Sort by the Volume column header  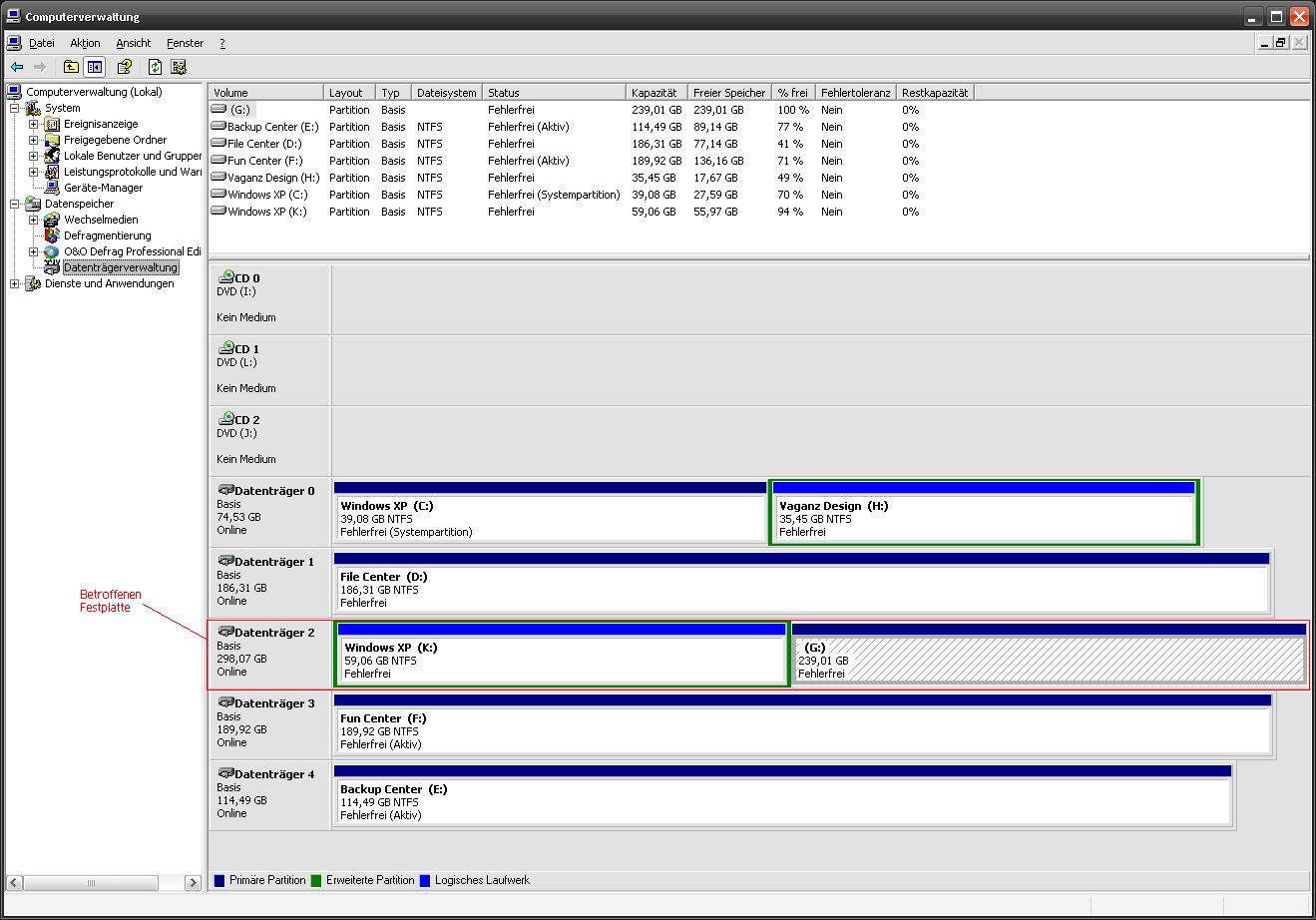coord(266,92)
